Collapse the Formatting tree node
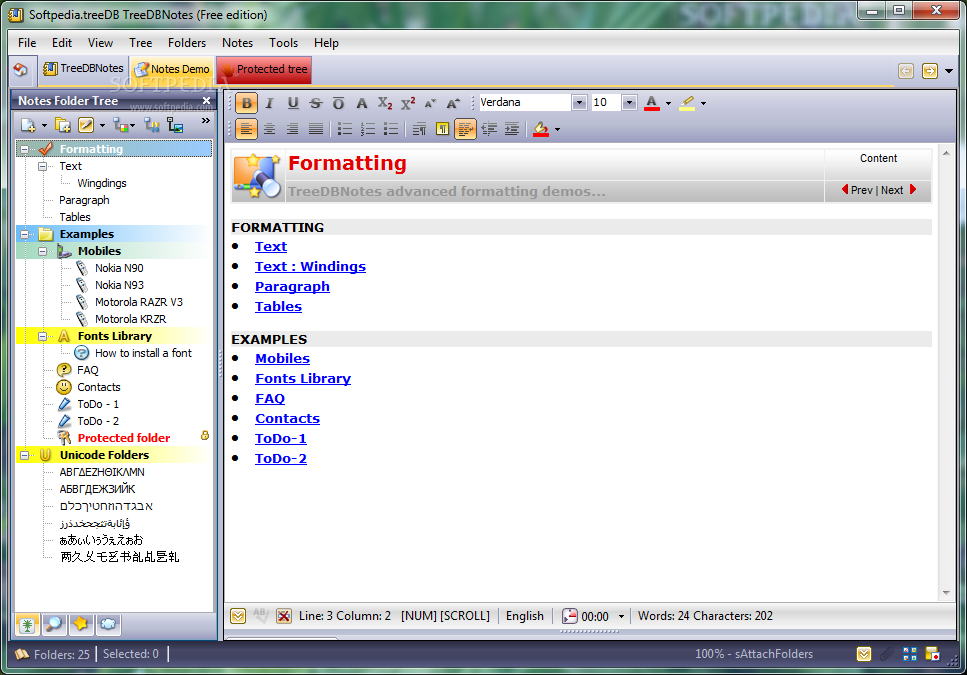 25,149
